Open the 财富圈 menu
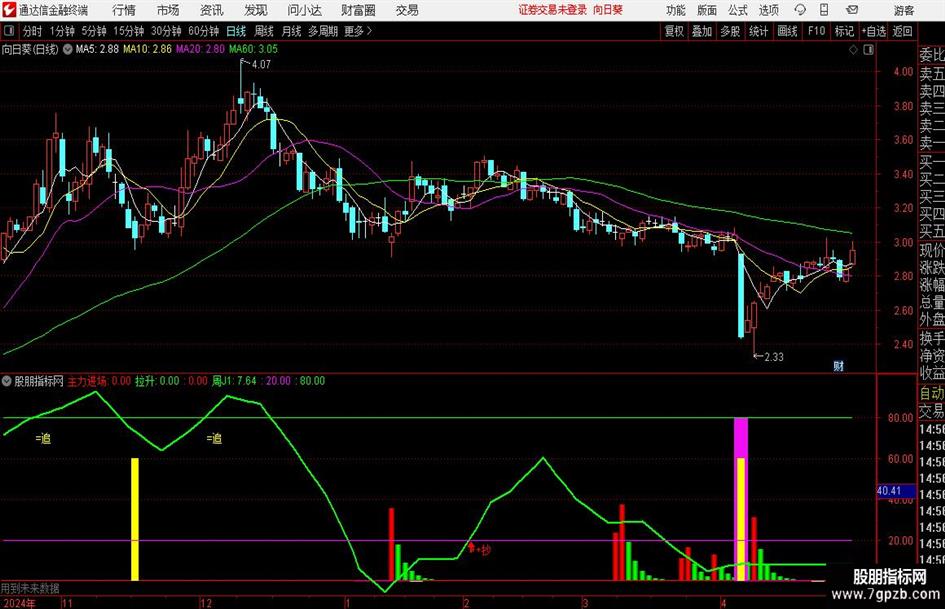Image resolution: width=945 pixels, height=609 pixels. tap(358, 10)
